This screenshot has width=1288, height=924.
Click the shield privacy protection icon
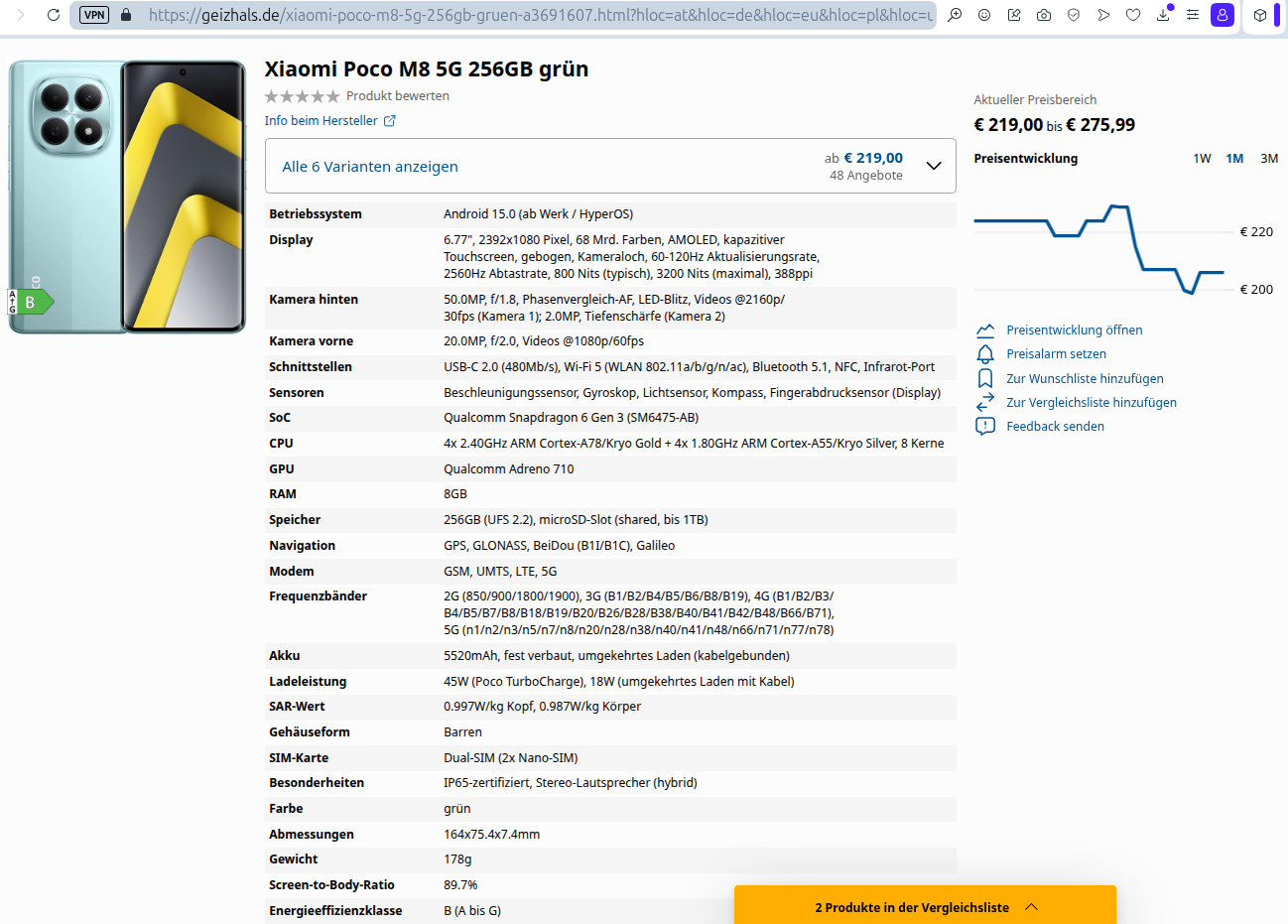click(1074, 15)
